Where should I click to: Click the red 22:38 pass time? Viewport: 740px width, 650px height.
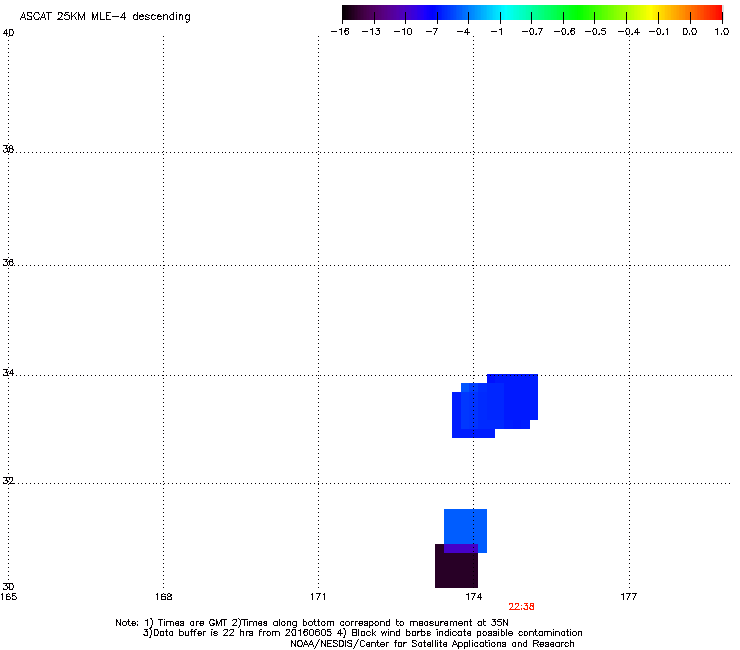[x=521, y=607]
